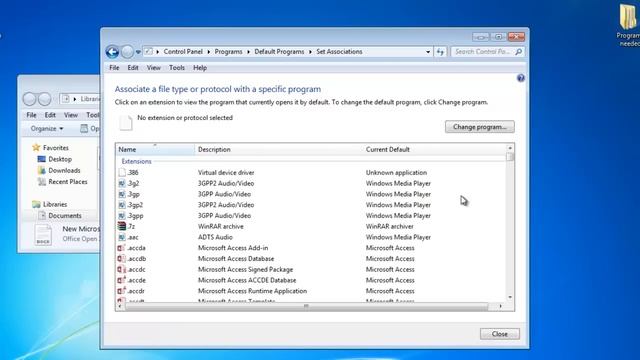Viewport: 640px width, 360px height.
Task: Expand the address bar history dropdown
Action: (428, 52)
